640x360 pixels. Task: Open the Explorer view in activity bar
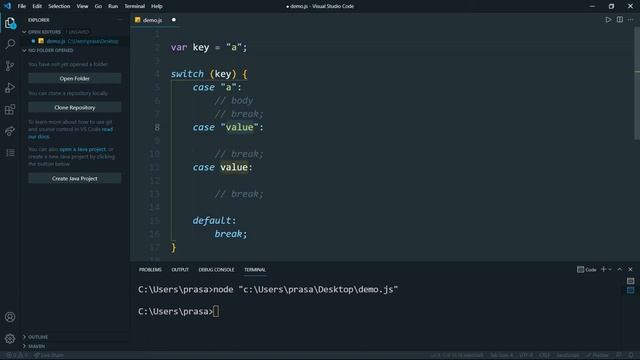pyautogui.click(x=10, y=22)
